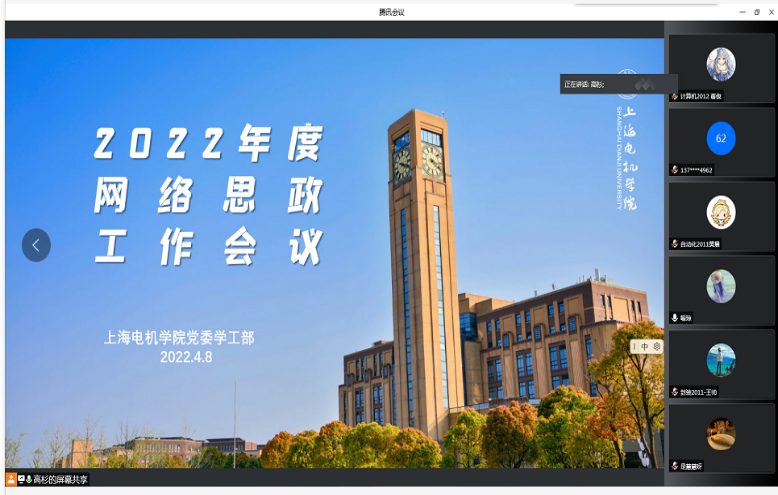
Task: Click the 腾讯会议 window title
Action: [391, 12]
